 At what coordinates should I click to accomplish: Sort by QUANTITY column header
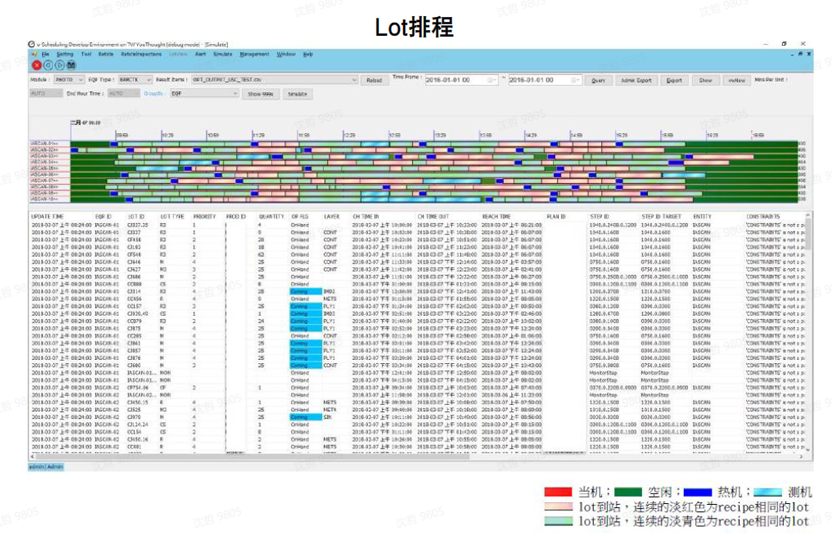[272, 217]
